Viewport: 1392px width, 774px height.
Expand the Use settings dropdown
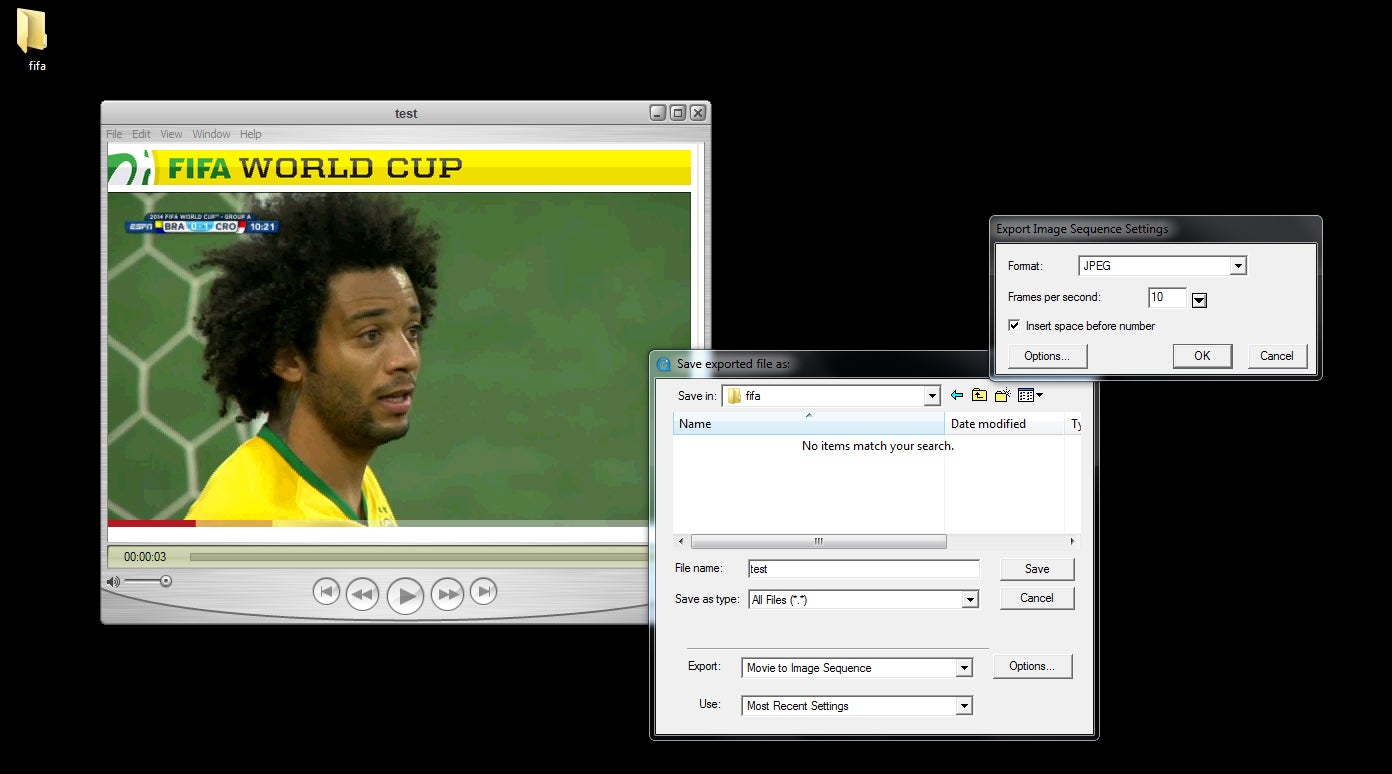coord(964,706)
